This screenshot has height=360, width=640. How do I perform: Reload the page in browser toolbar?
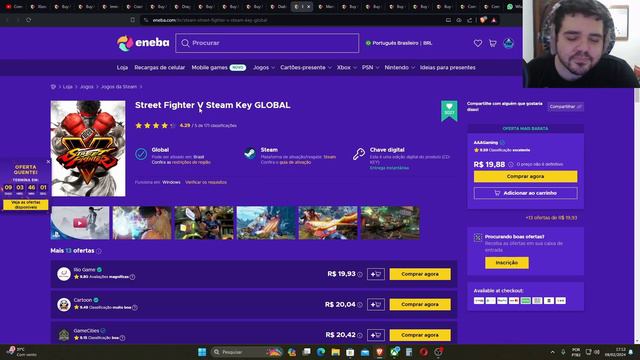coord(28,20)
